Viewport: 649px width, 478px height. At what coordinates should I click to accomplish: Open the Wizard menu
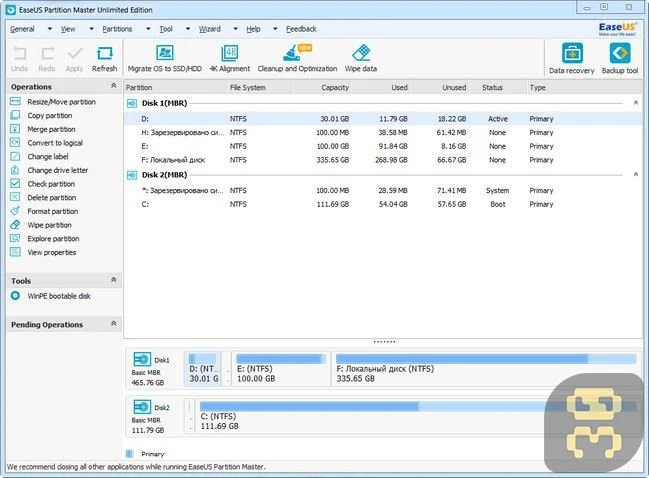pyautogui.click(x=210, y=29)
